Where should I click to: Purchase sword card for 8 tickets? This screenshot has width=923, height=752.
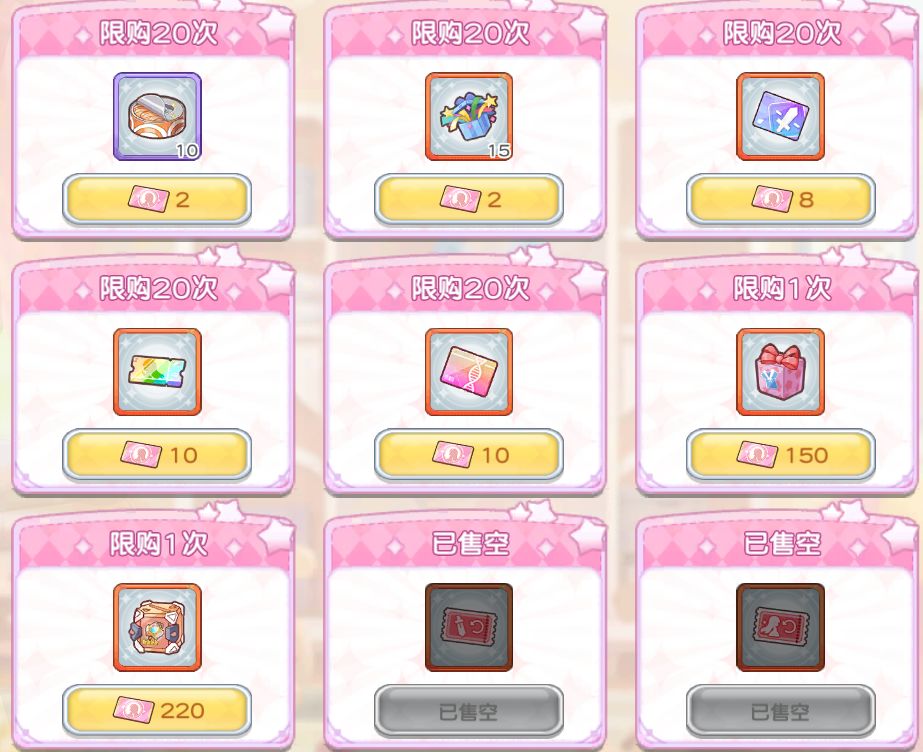[x=781, y=199]
